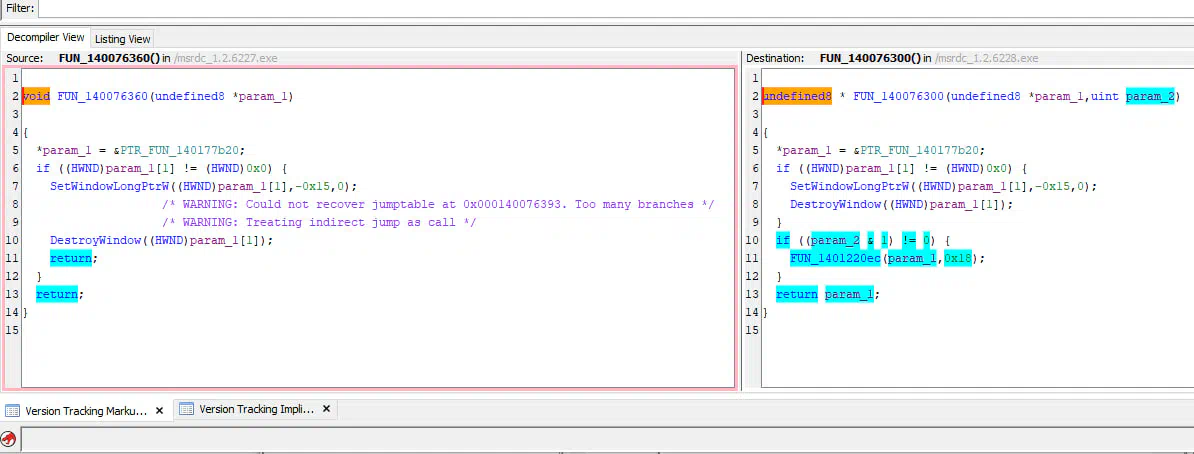Click highlighted param_2 in destination signature
1194x454 pixels.
(1151, 96)
